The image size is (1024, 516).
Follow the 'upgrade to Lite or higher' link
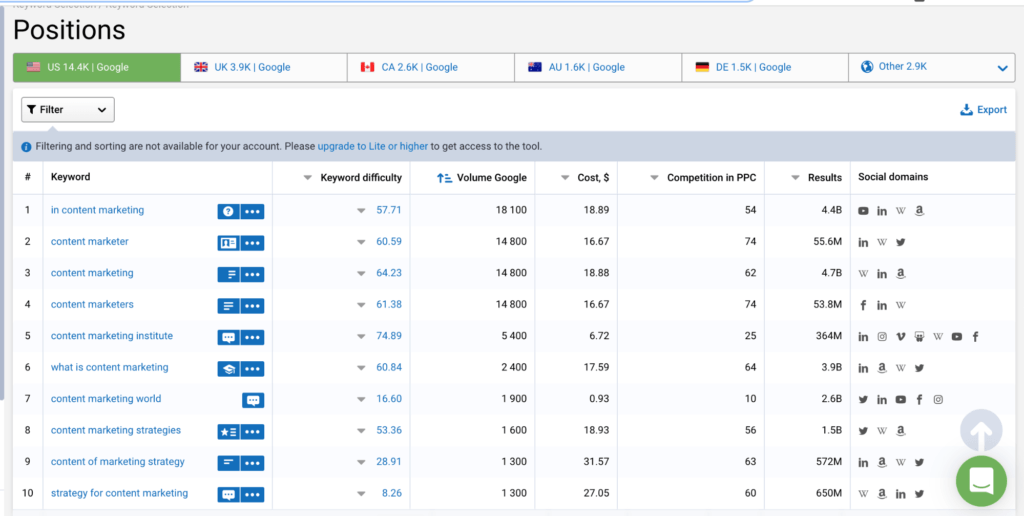(372, 146)
